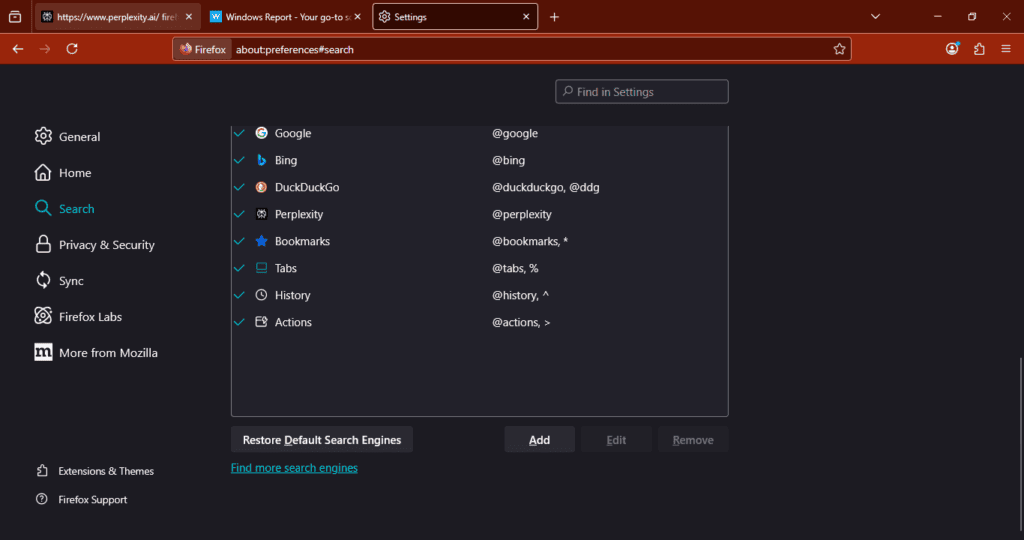Close the Settings tab

click(526, 17)
